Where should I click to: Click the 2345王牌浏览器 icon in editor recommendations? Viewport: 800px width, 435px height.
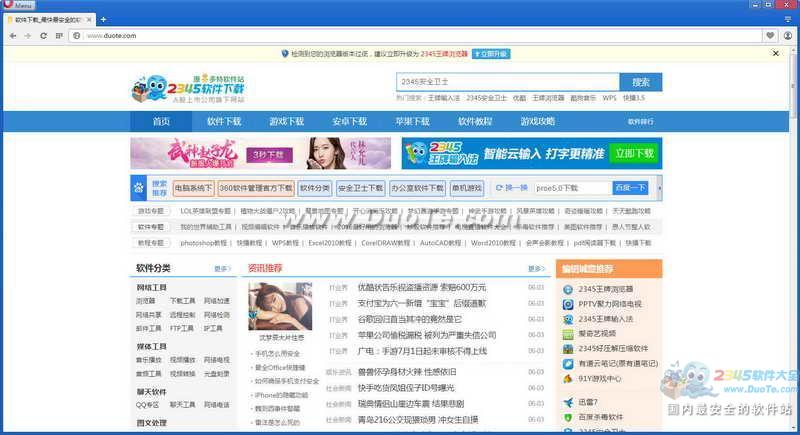coord(568,289)
